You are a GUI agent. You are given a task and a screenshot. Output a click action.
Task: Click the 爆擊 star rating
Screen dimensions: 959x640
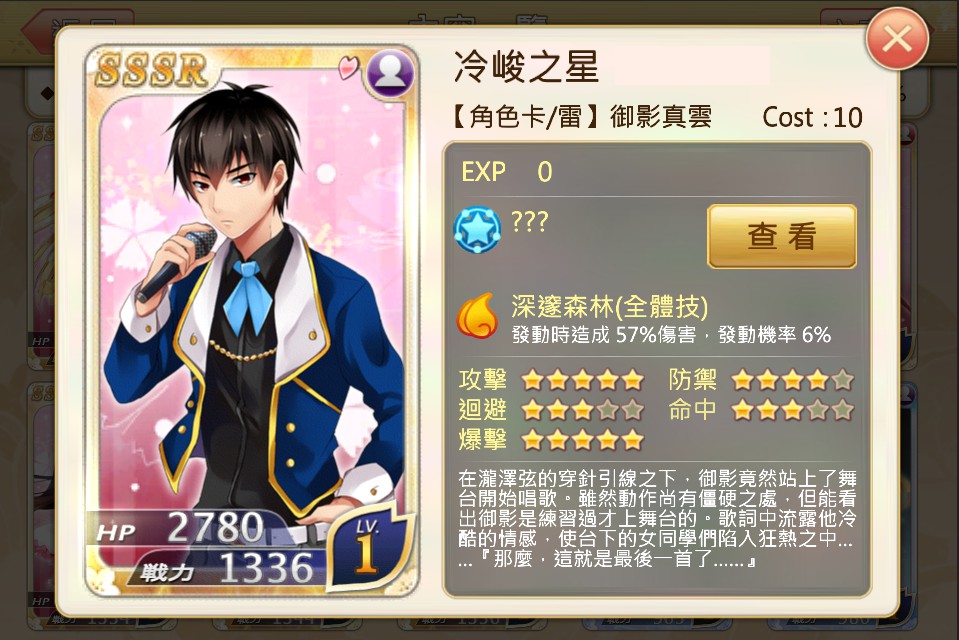pos(582,439)
